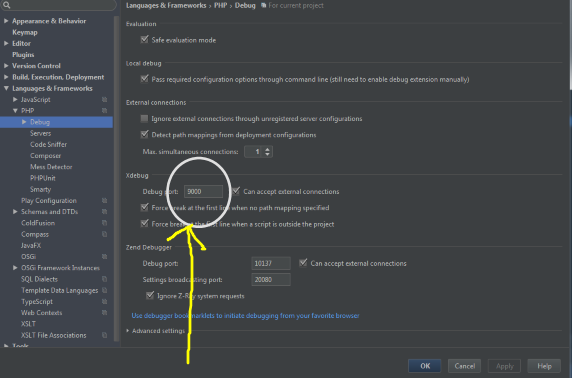The image size is (573, 378).
Task: Click Help button
Action: pos(544,366)
